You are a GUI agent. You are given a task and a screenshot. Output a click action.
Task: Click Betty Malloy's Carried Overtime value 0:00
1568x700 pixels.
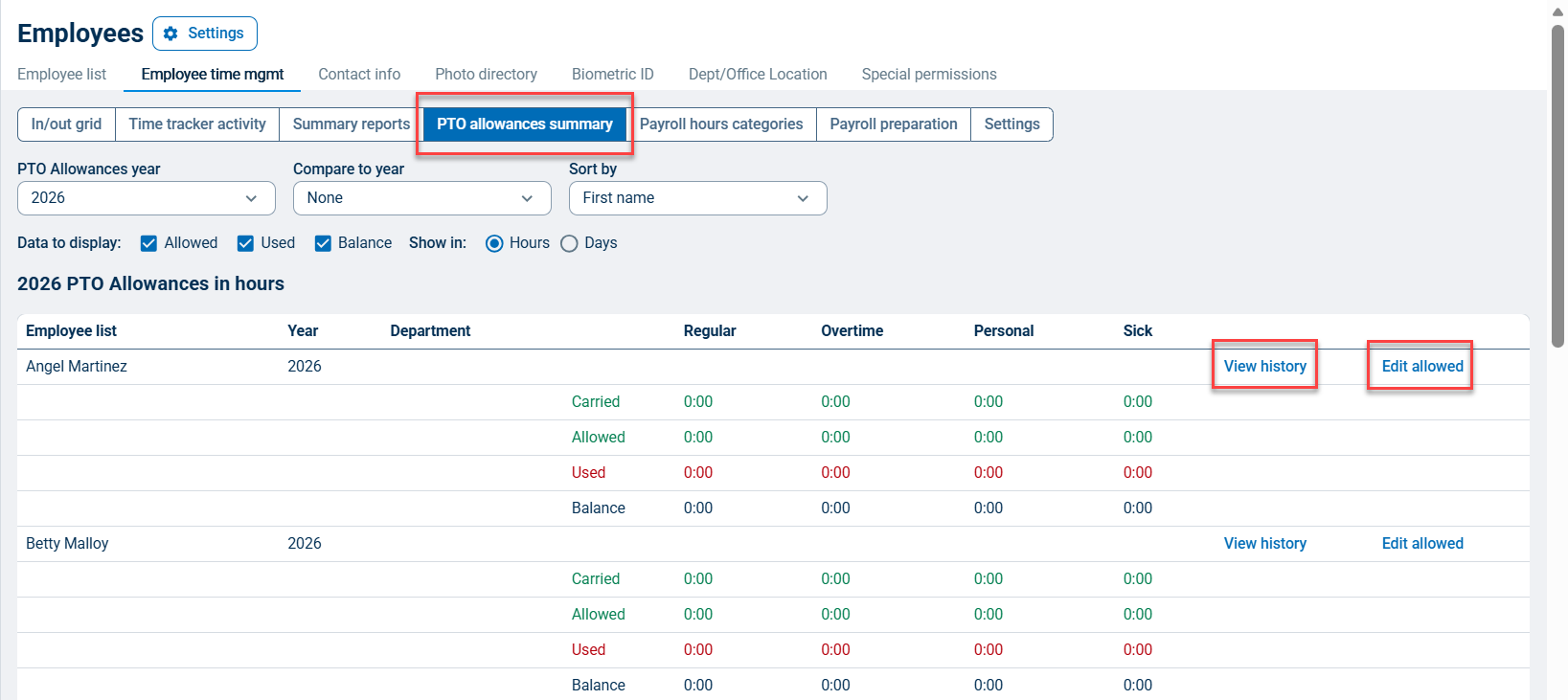(x=835, y=578)
